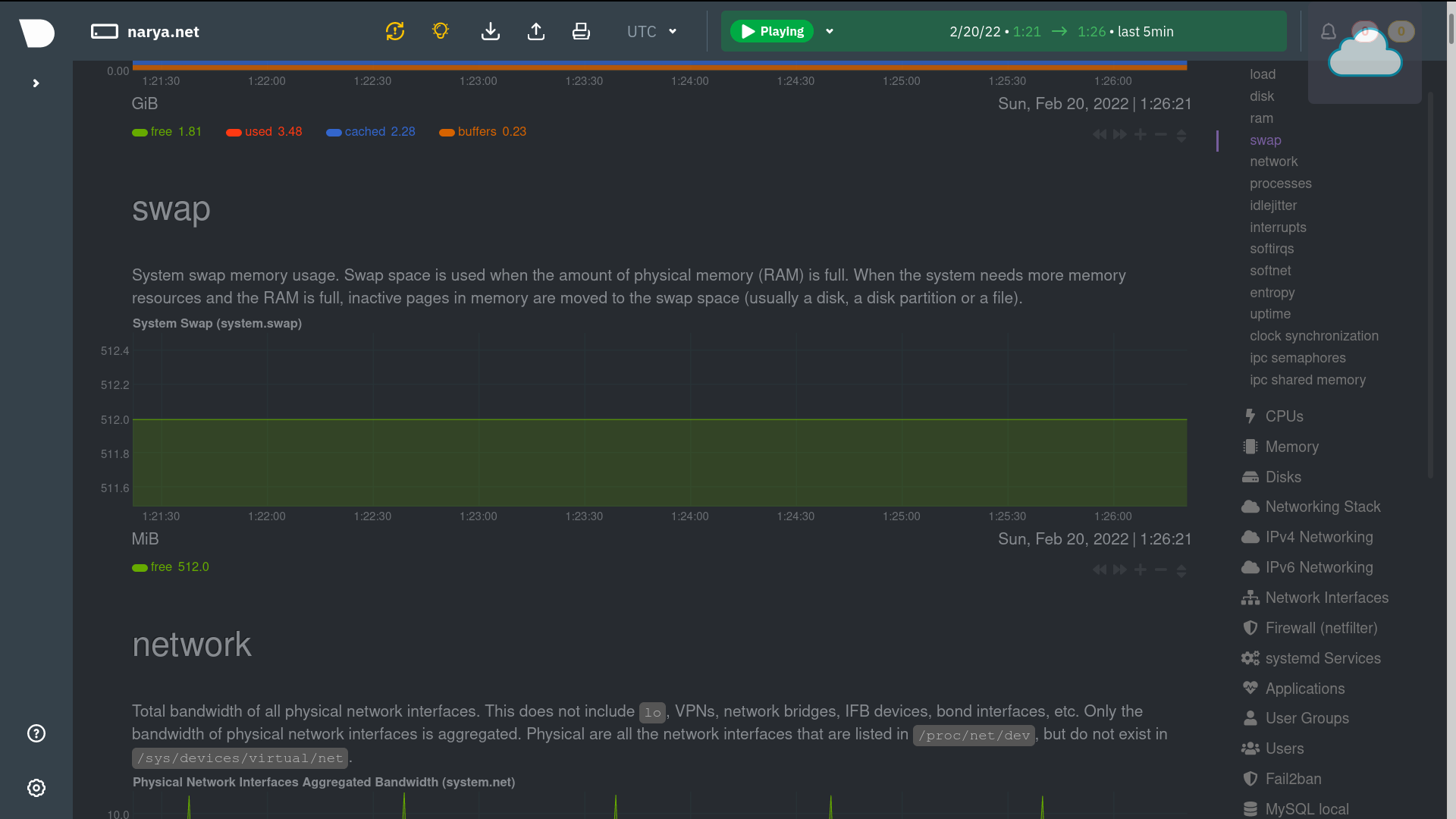Open the UTC timezone dropdown

651,31
